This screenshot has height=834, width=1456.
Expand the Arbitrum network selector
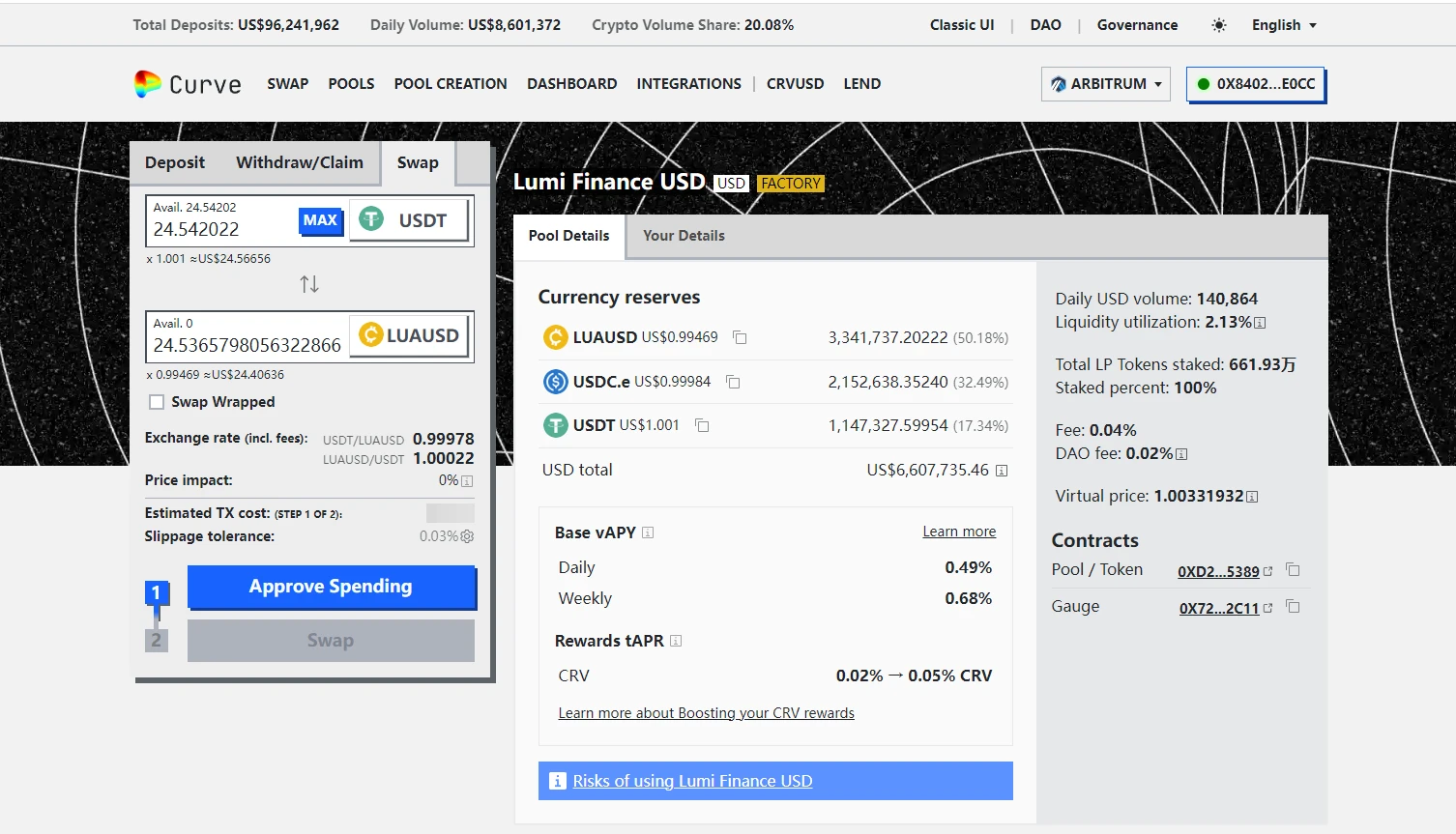[x=1106, y=84]
